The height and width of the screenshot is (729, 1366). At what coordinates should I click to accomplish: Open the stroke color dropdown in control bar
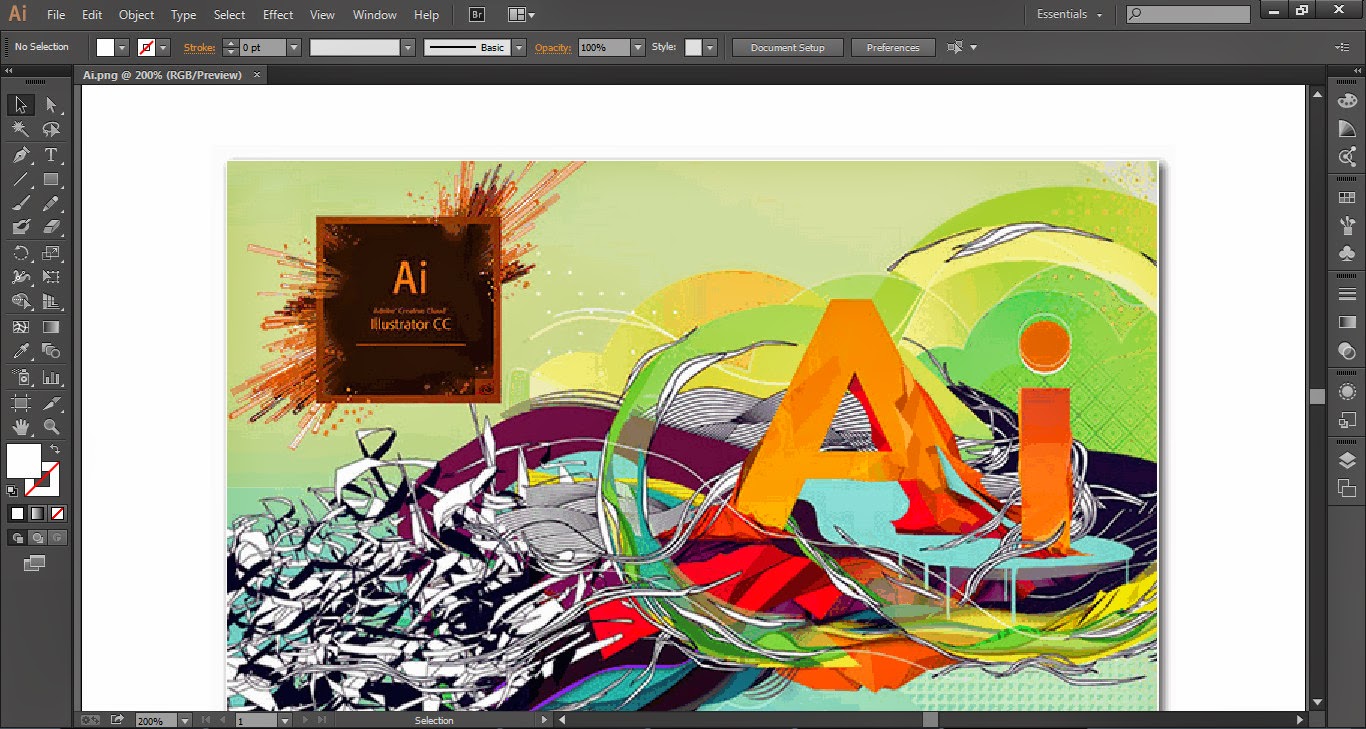(164, 47)
